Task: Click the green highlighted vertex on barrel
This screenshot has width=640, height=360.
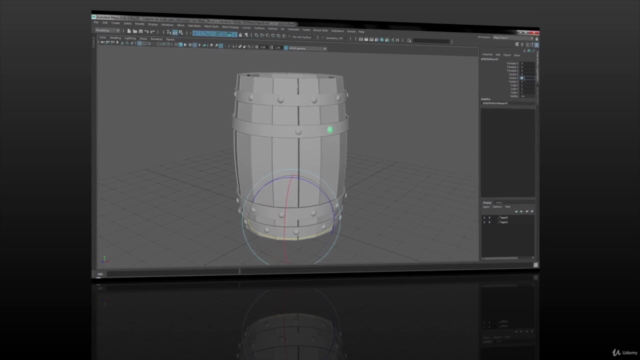Action: tap(330, 130)
